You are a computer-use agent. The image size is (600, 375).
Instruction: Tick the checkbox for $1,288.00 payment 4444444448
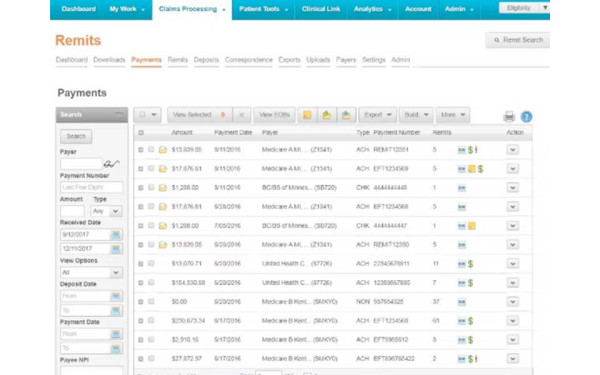pyautogui.click(x=151, y=188)
